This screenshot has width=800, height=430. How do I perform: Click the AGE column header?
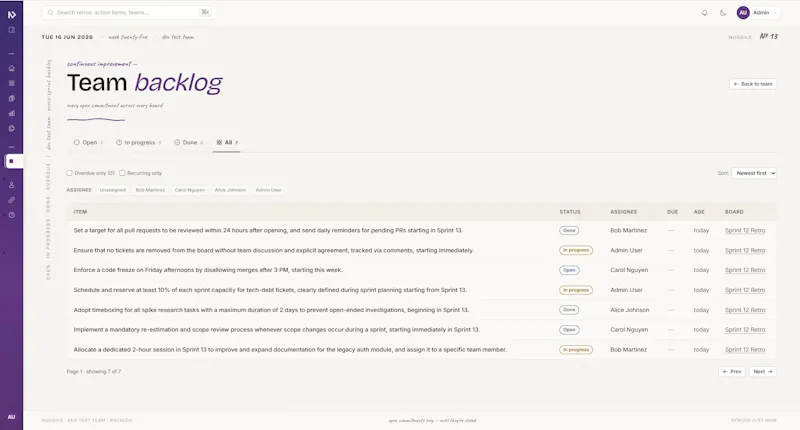[699, 212]
